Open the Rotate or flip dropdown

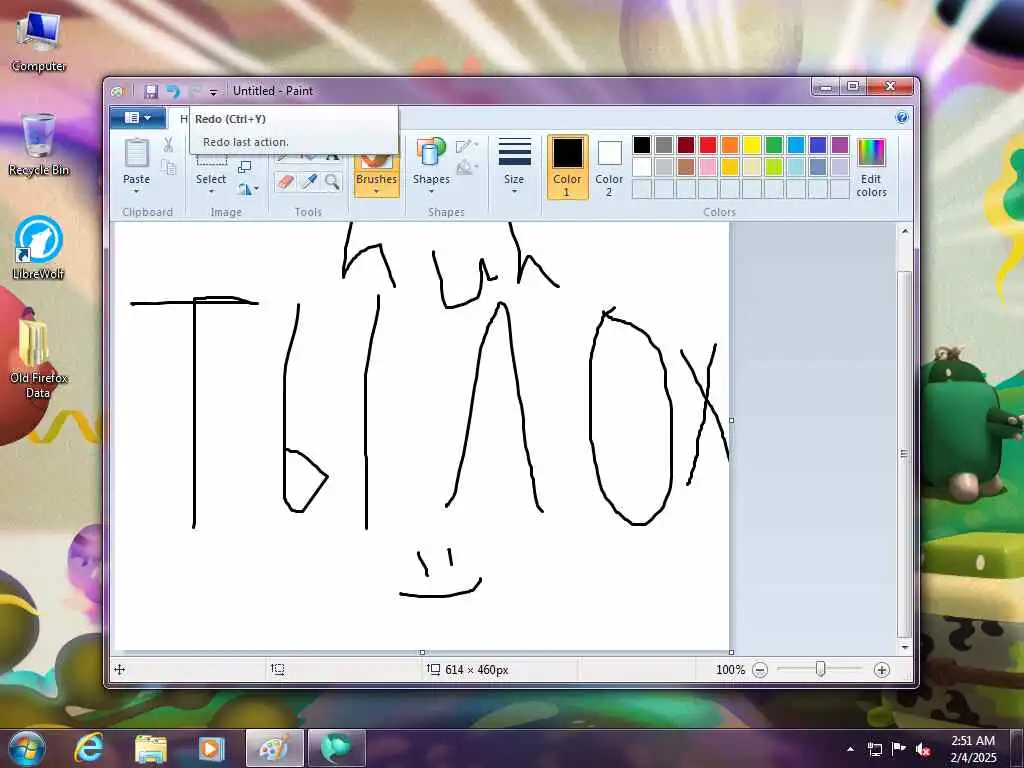click(248, 189)
